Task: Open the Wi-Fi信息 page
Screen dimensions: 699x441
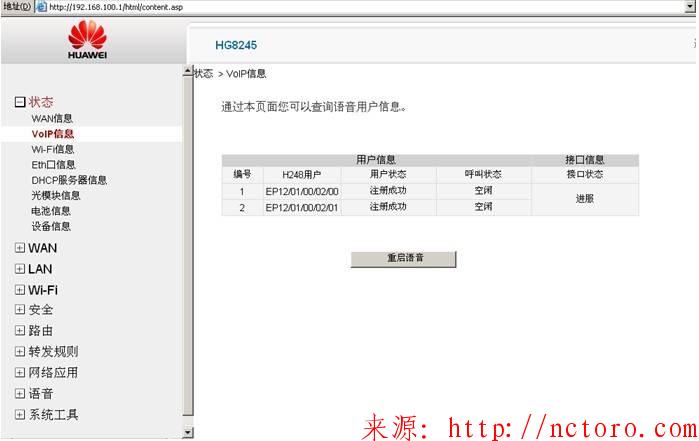Action: (x=53, y=149)
